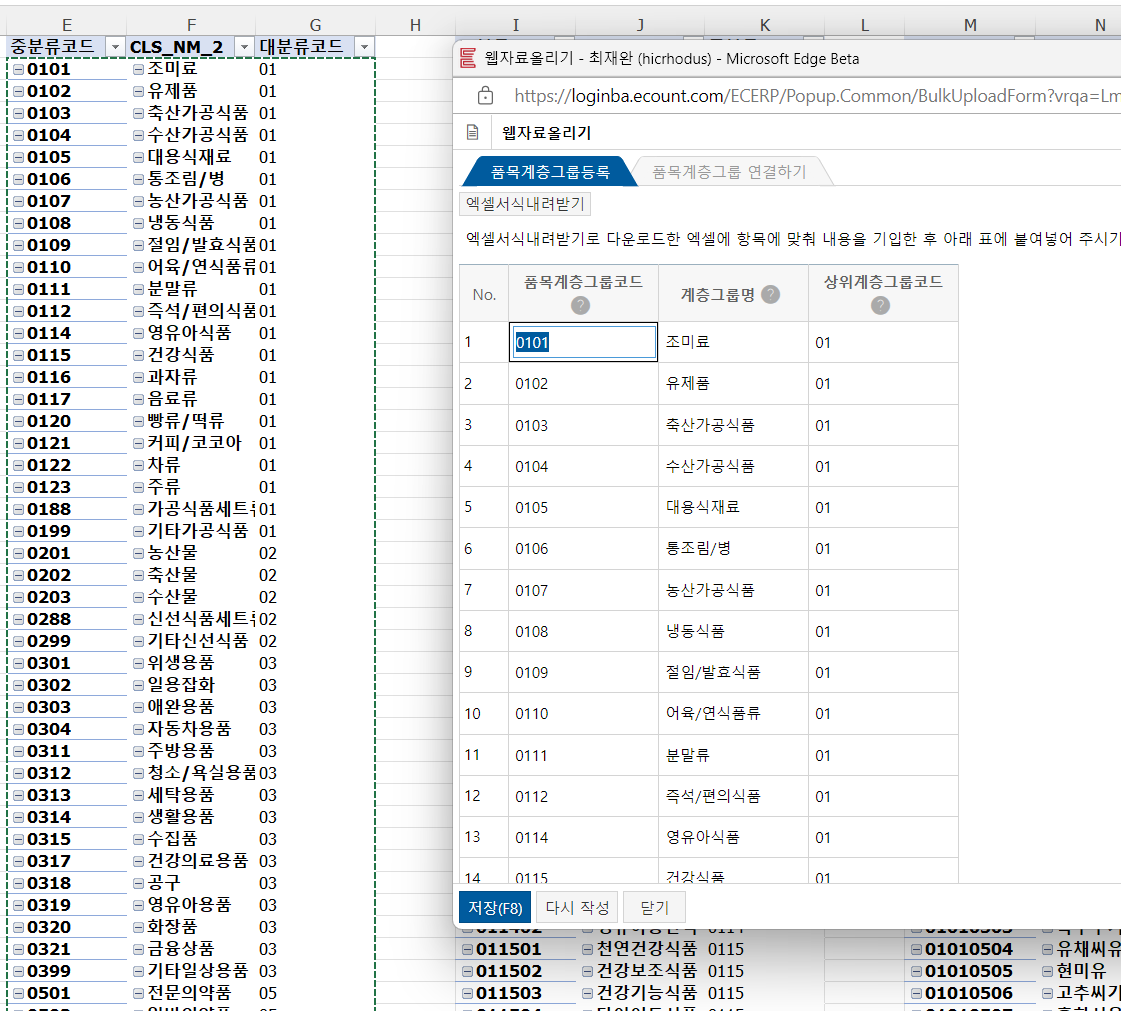Click Excel cell 0321

[67, 950]
